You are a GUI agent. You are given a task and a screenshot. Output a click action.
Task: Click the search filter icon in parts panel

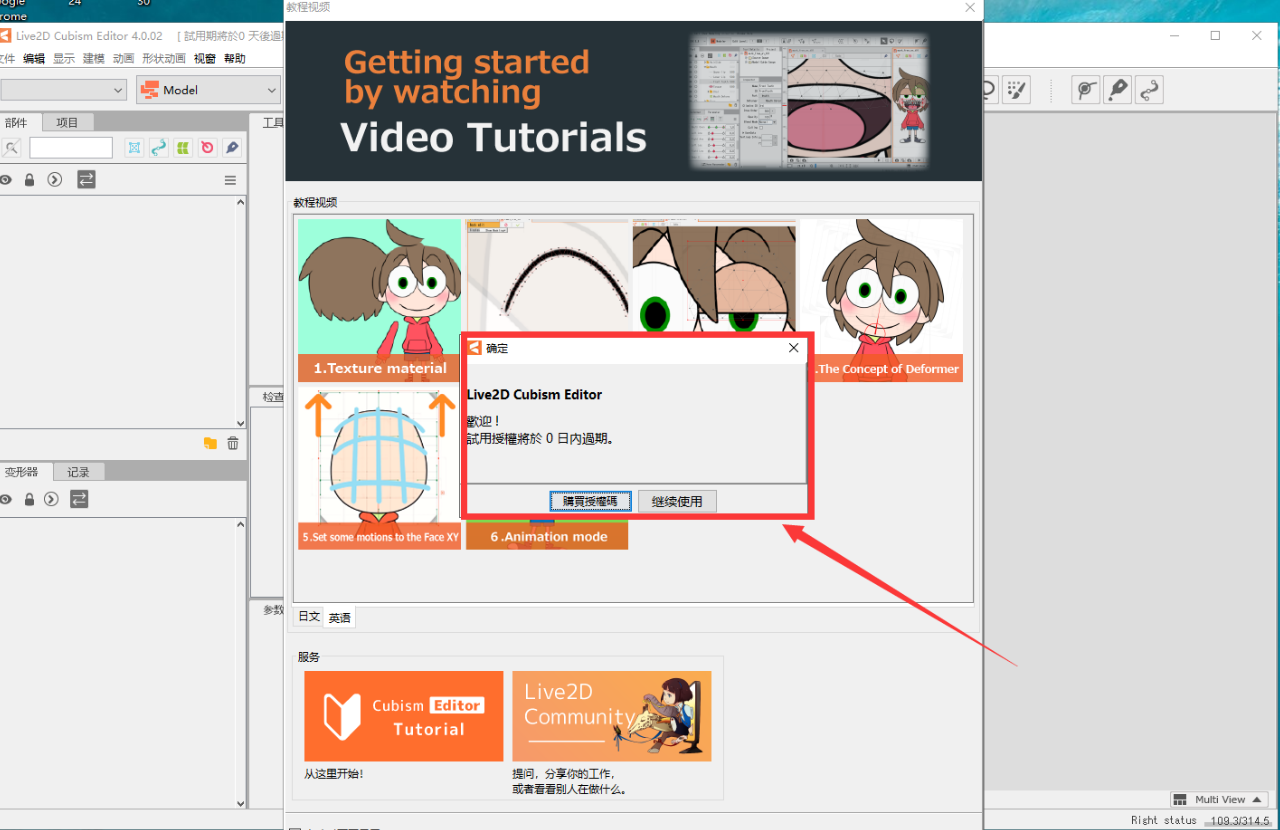pyautogui.click(x=11, y=148)
